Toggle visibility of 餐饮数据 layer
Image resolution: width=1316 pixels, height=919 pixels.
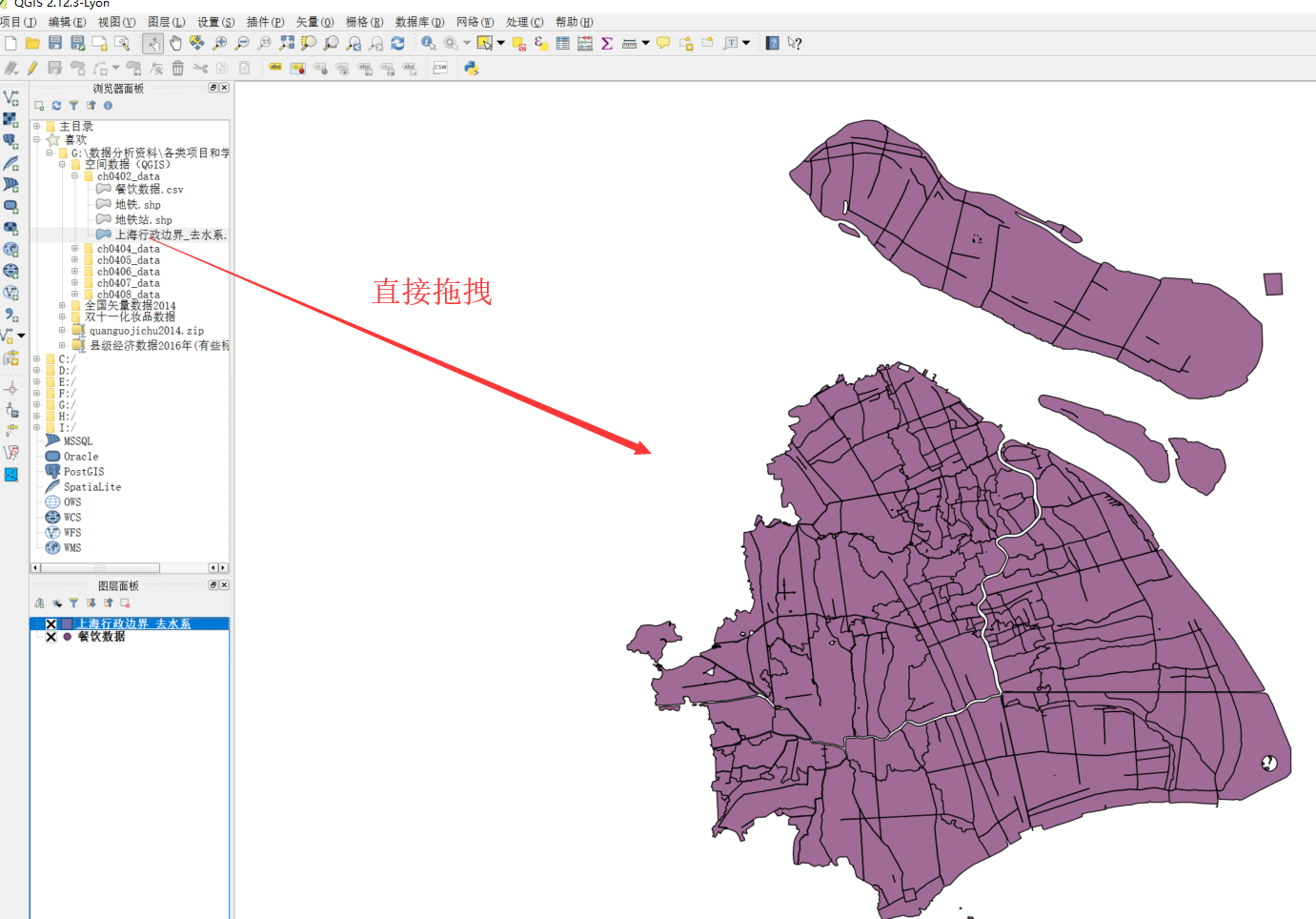click(x=51, y=637)
